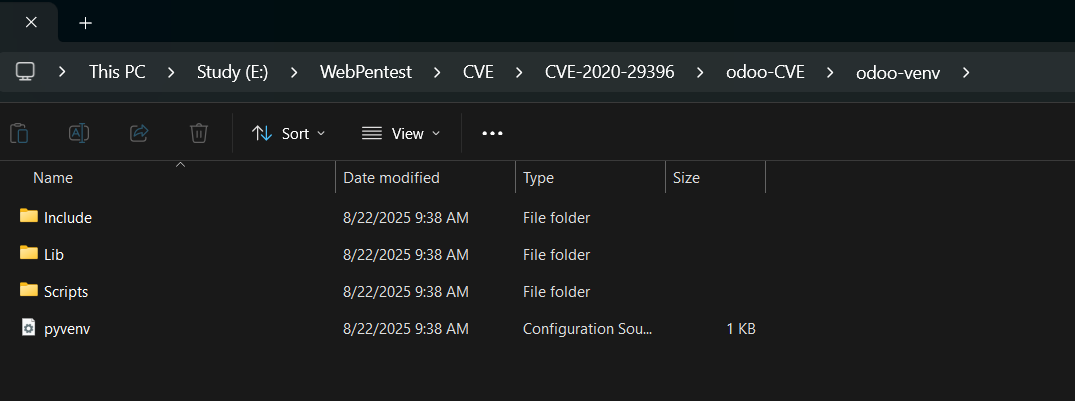Viewport: 1075px width, 401px height.
Task: Navigate to CVE-2020-29396 breadcrumb
Action: pyautogui.click(x=609, y=72)
